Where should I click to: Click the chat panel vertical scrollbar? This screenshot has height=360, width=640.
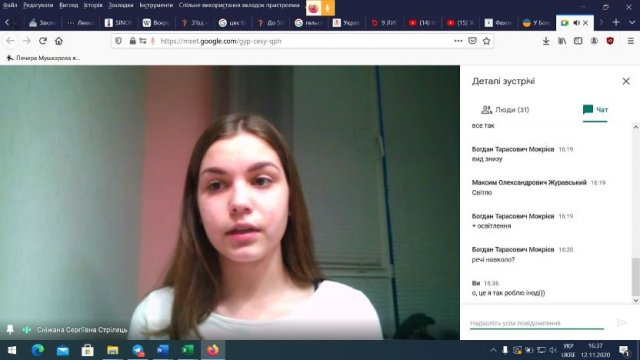[636, 213]
